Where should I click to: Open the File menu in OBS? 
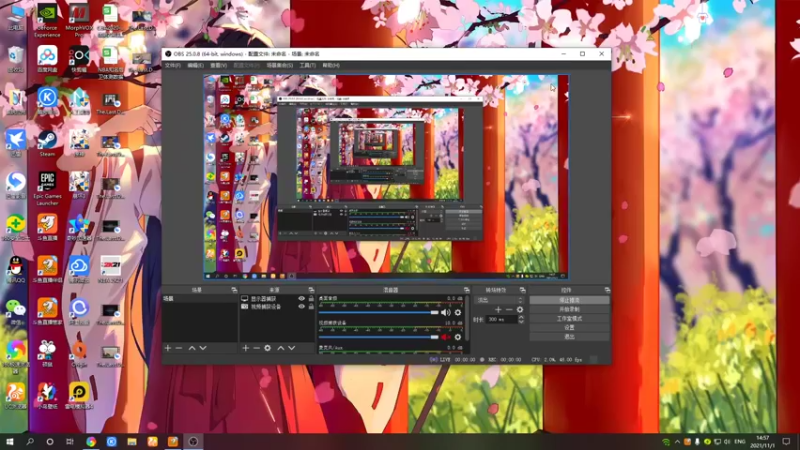[172, 65]
